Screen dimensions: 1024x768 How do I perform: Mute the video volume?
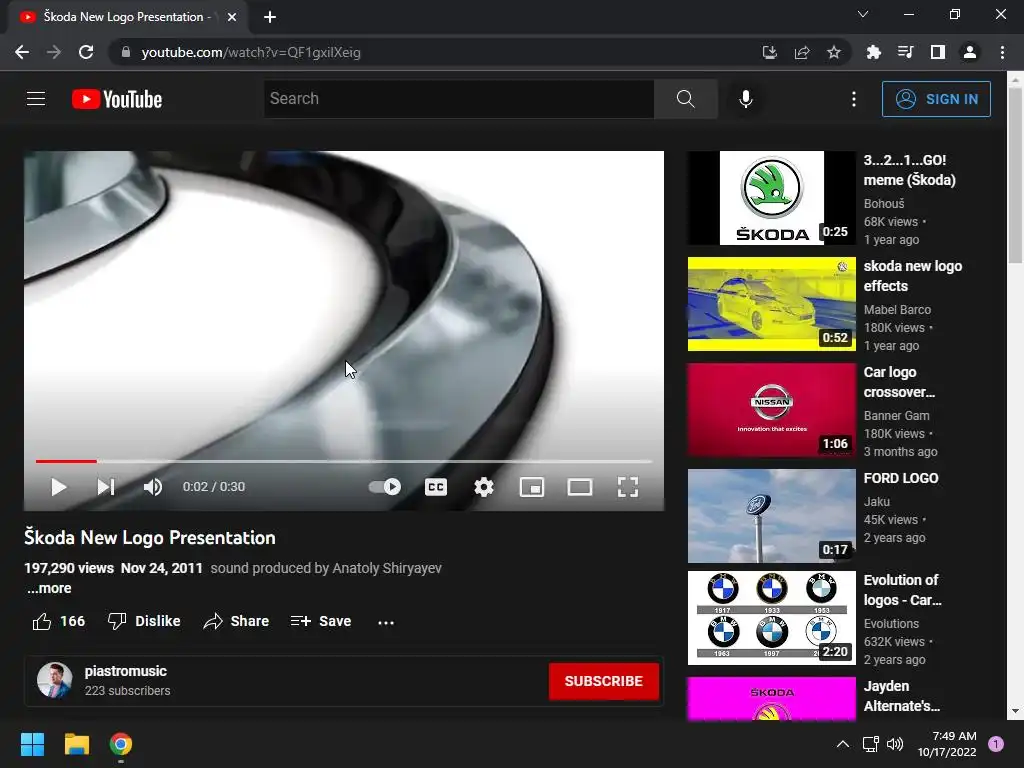(x=152, y=487)
